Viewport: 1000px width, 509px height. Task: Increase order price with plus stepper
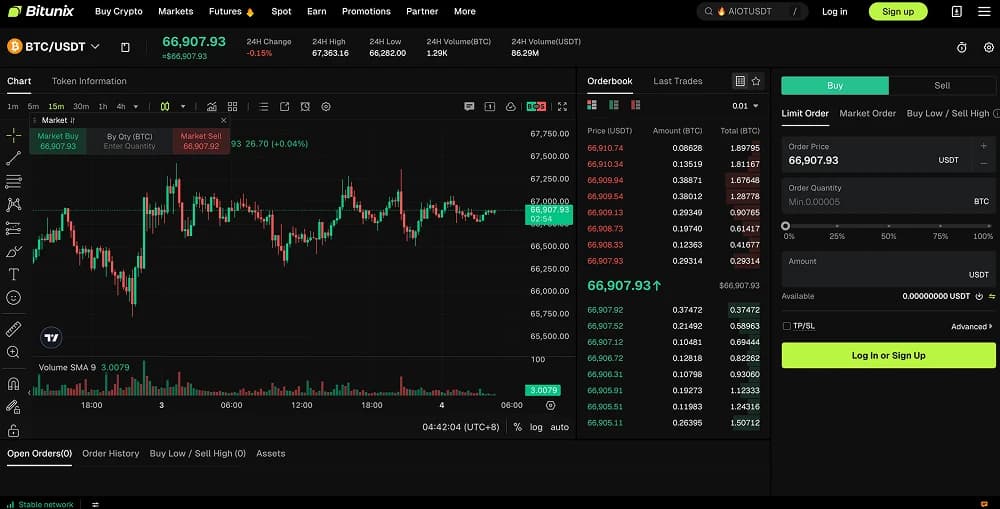point(983,146)
